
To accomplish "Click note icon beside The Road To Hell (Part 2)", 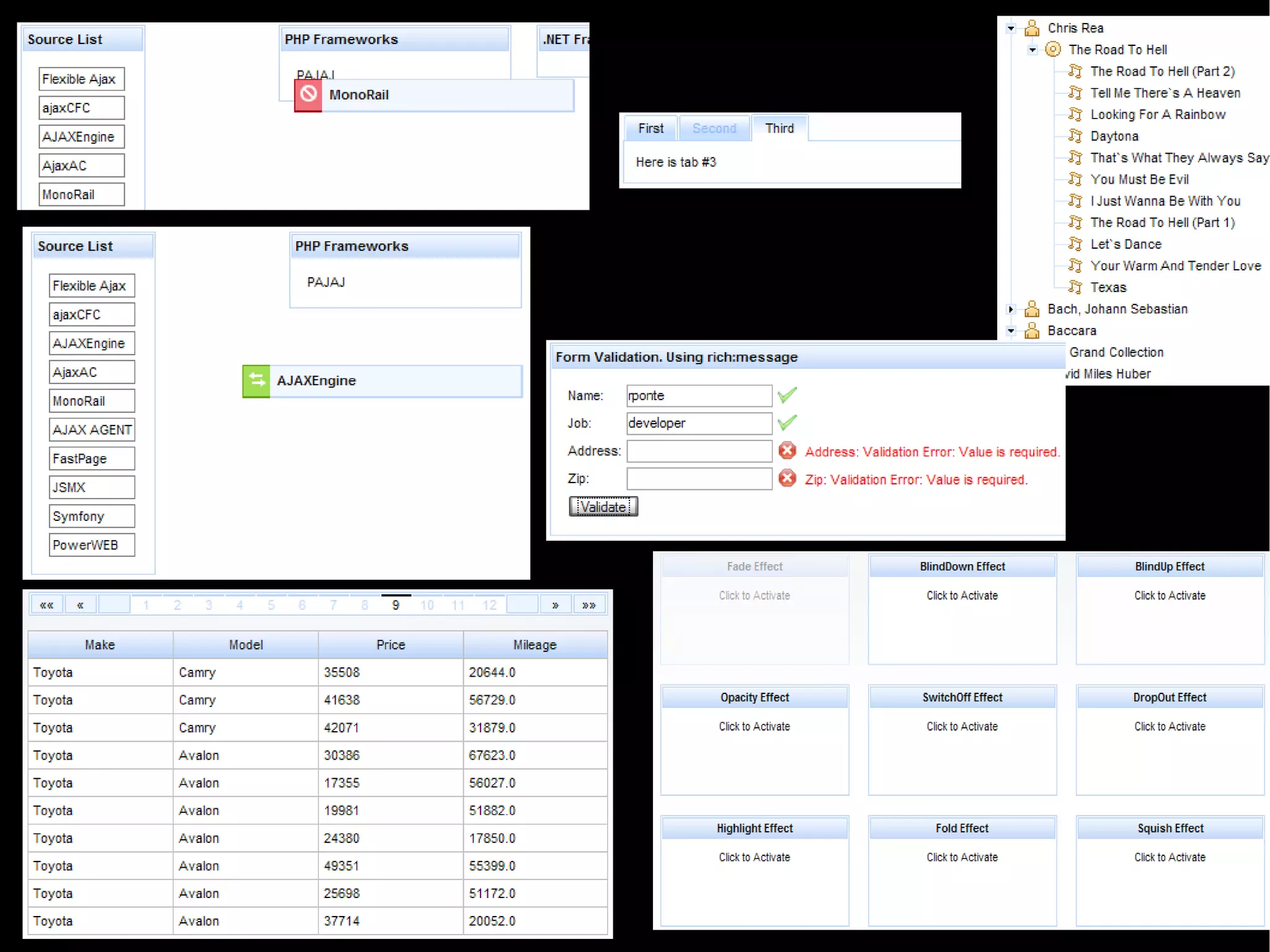I will [1075, 71].
